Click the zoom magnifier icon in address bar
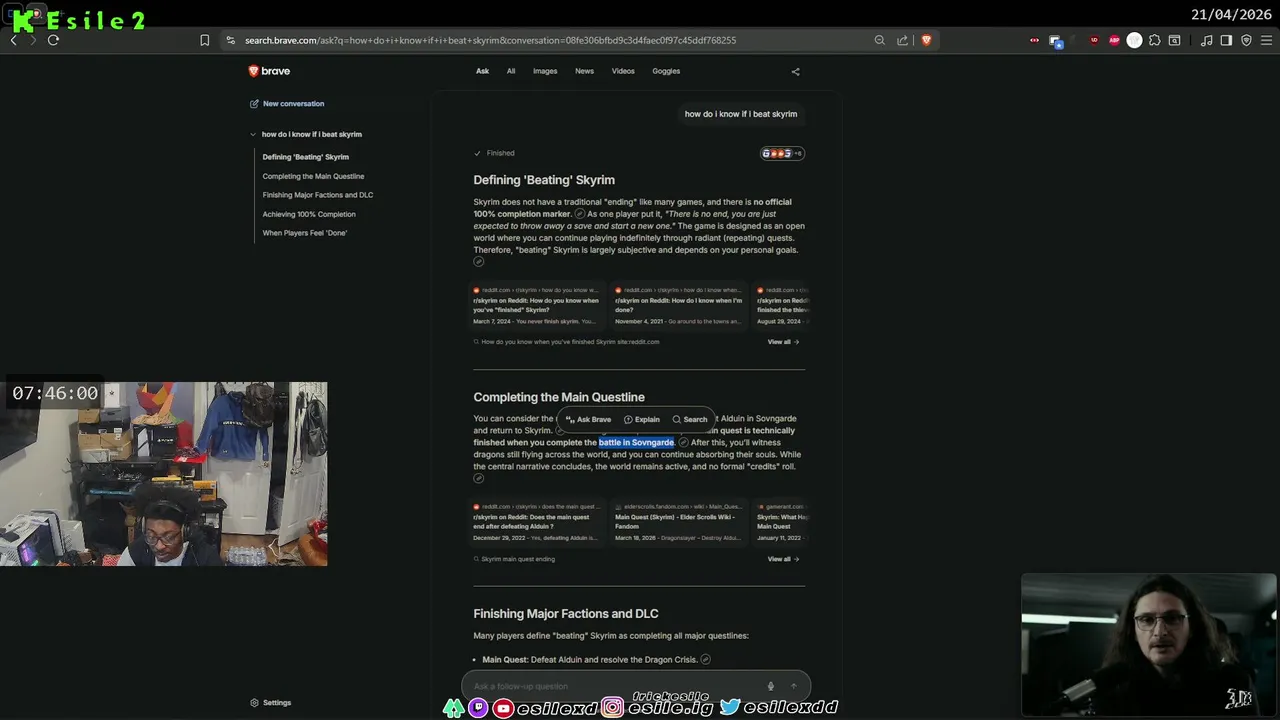1280x720 pixels. [x=879, y=40]
